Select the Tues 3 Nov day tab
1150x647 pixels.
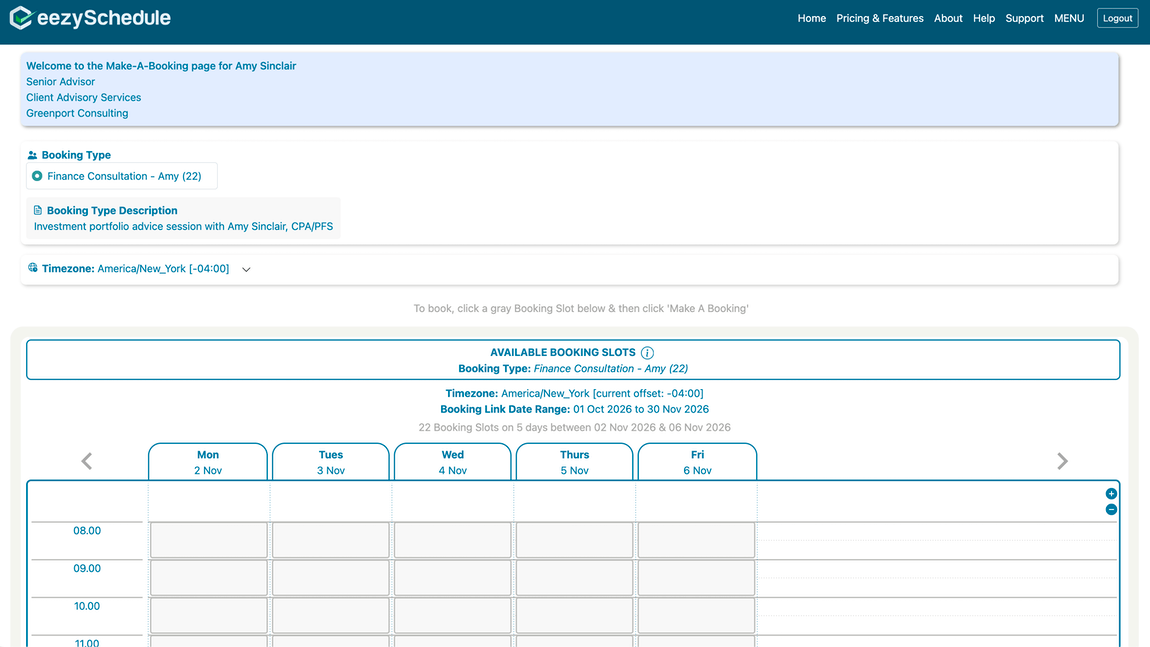pos(331,462)
